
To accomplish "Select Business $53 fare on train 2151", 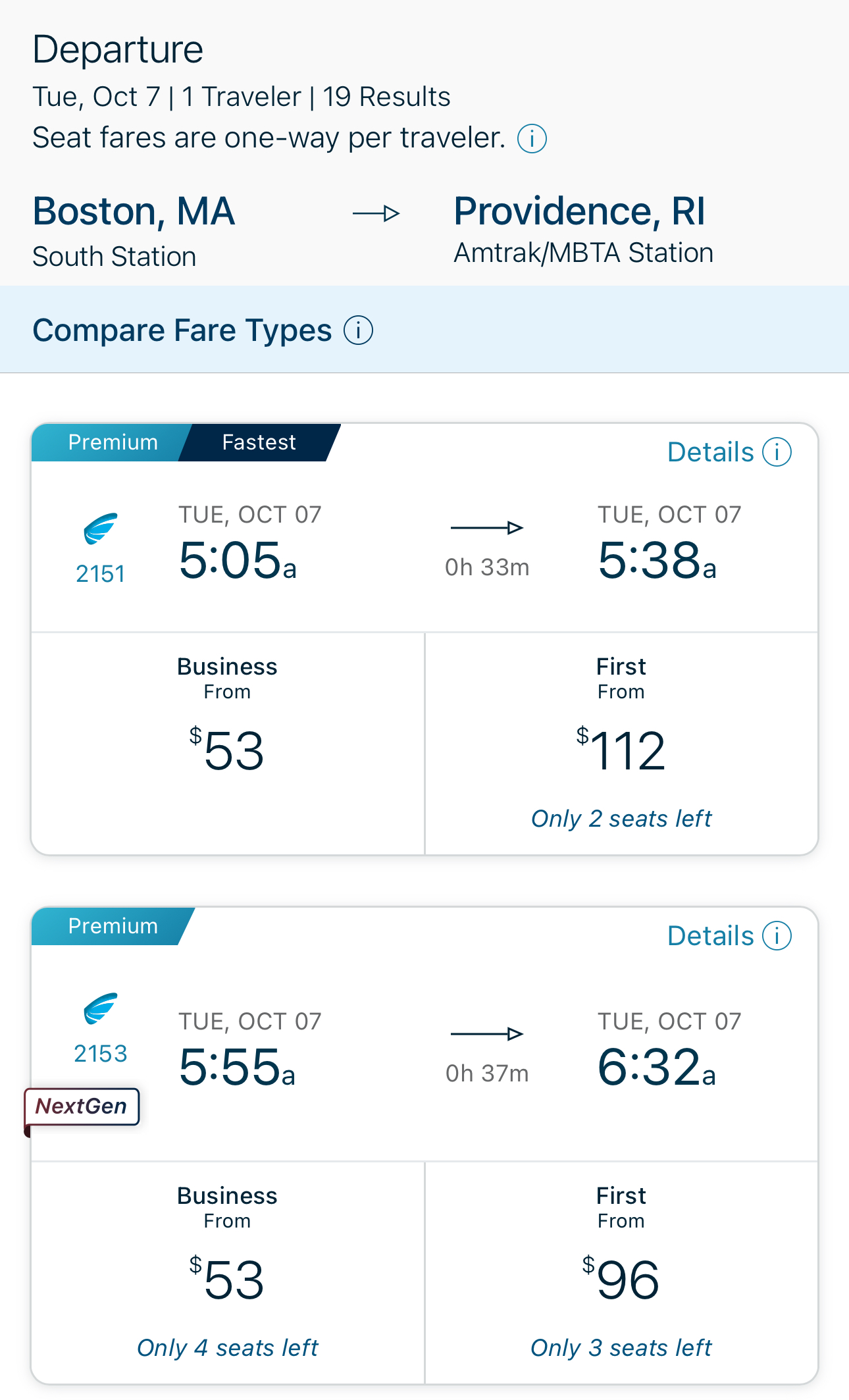I will pyautogui.click(x=228, y=744).
